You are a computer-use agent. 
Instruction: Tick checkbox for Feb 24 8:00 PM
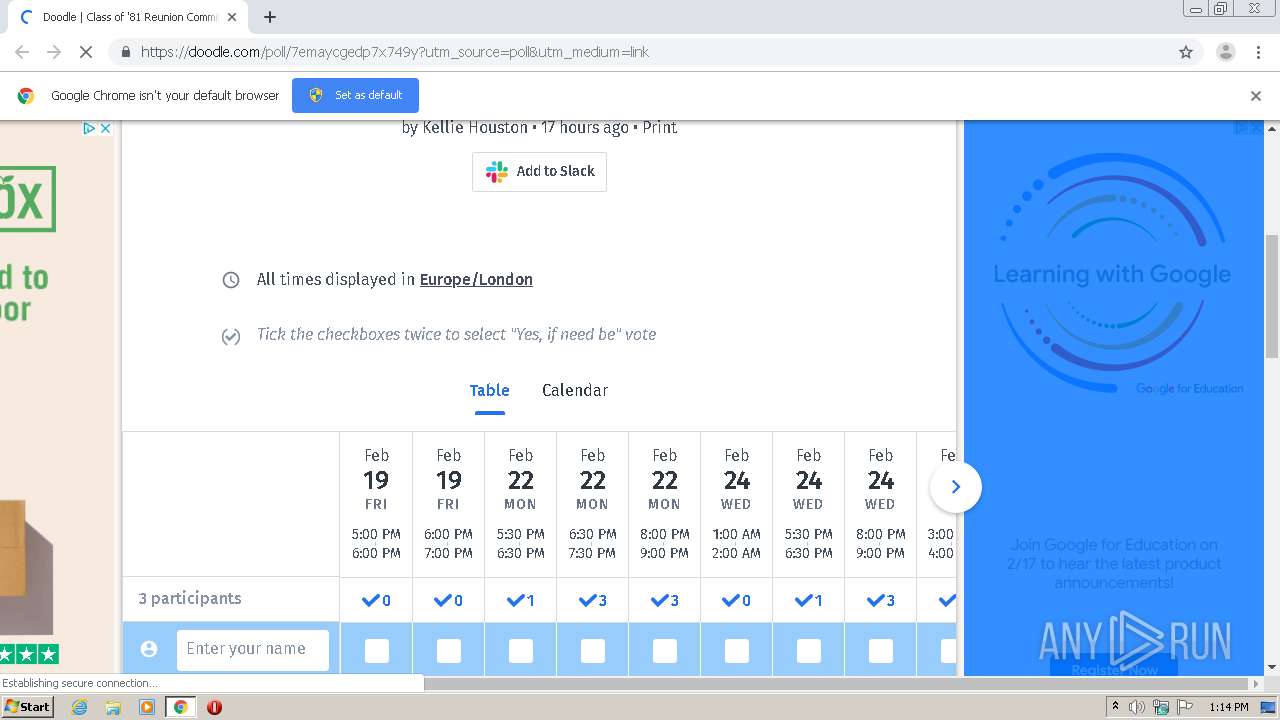click(881, 651)
